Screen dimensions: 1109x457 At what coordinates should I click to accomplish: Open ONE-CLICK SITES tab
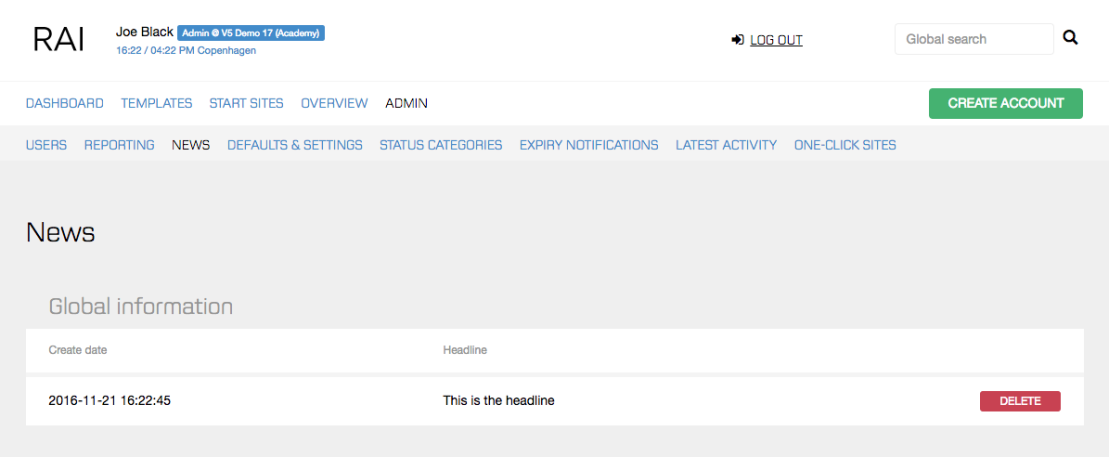pos(844,145)
